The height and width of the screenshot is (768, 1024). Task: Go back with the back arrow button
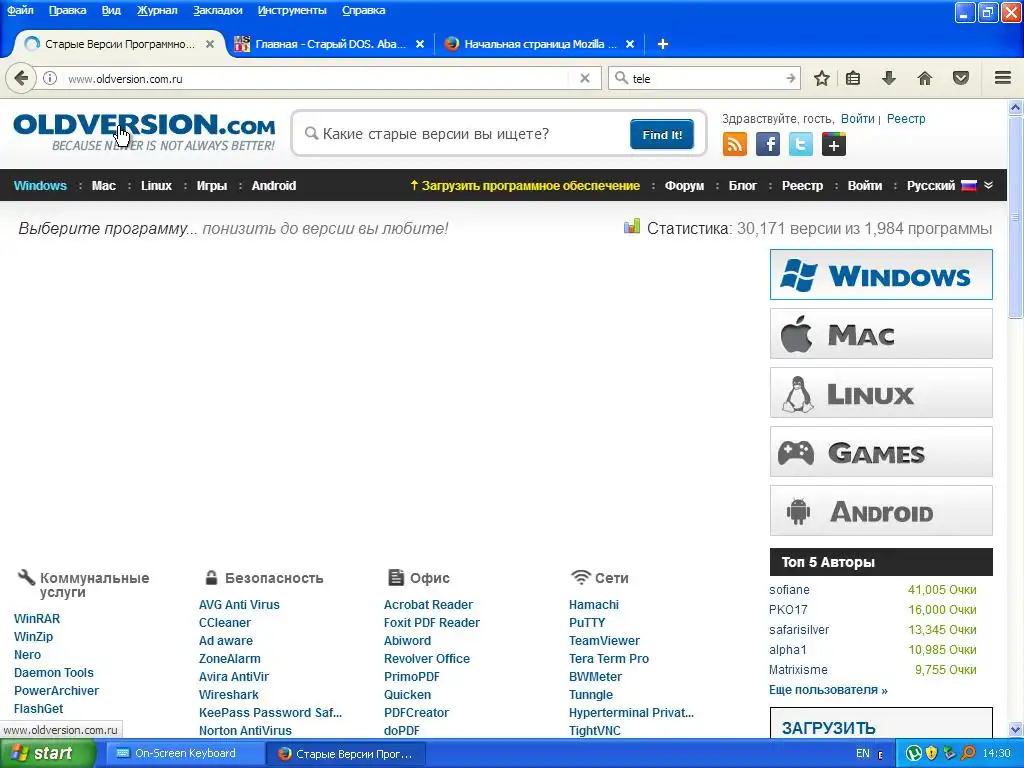click(x=21, y=78)
